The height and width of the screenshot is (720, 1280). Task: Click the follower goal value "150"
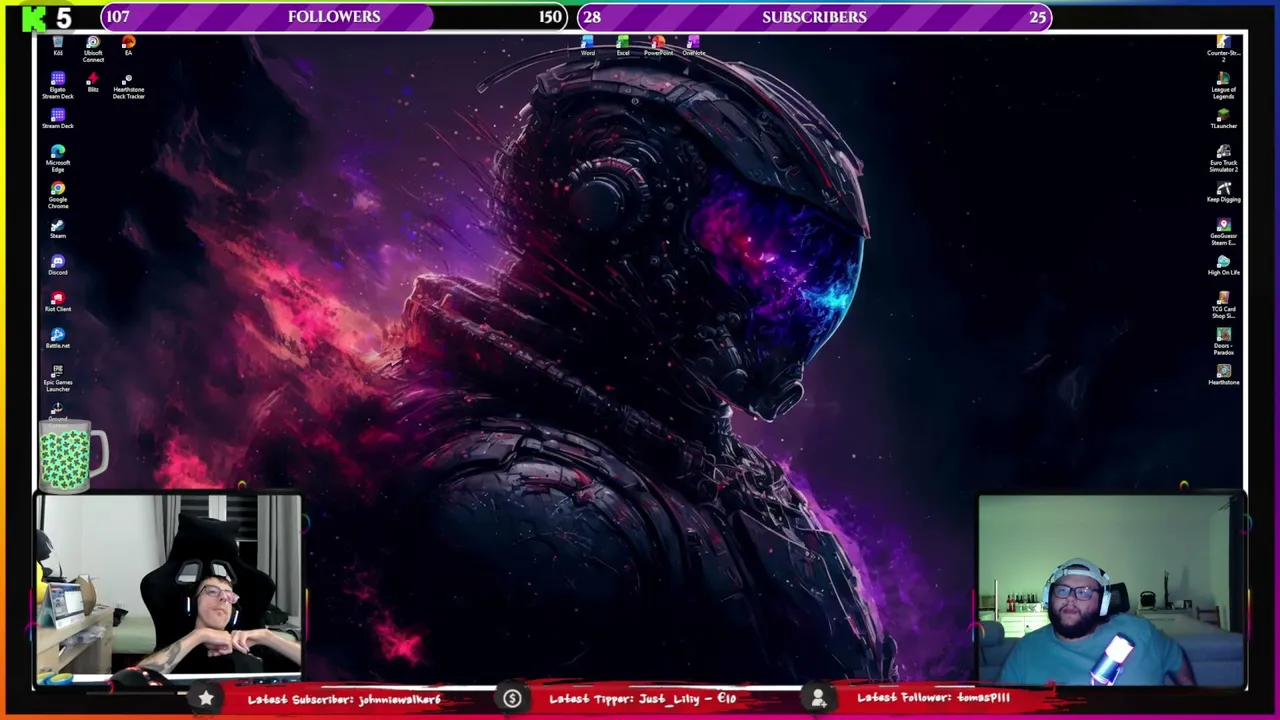click(x=550, y=17)
